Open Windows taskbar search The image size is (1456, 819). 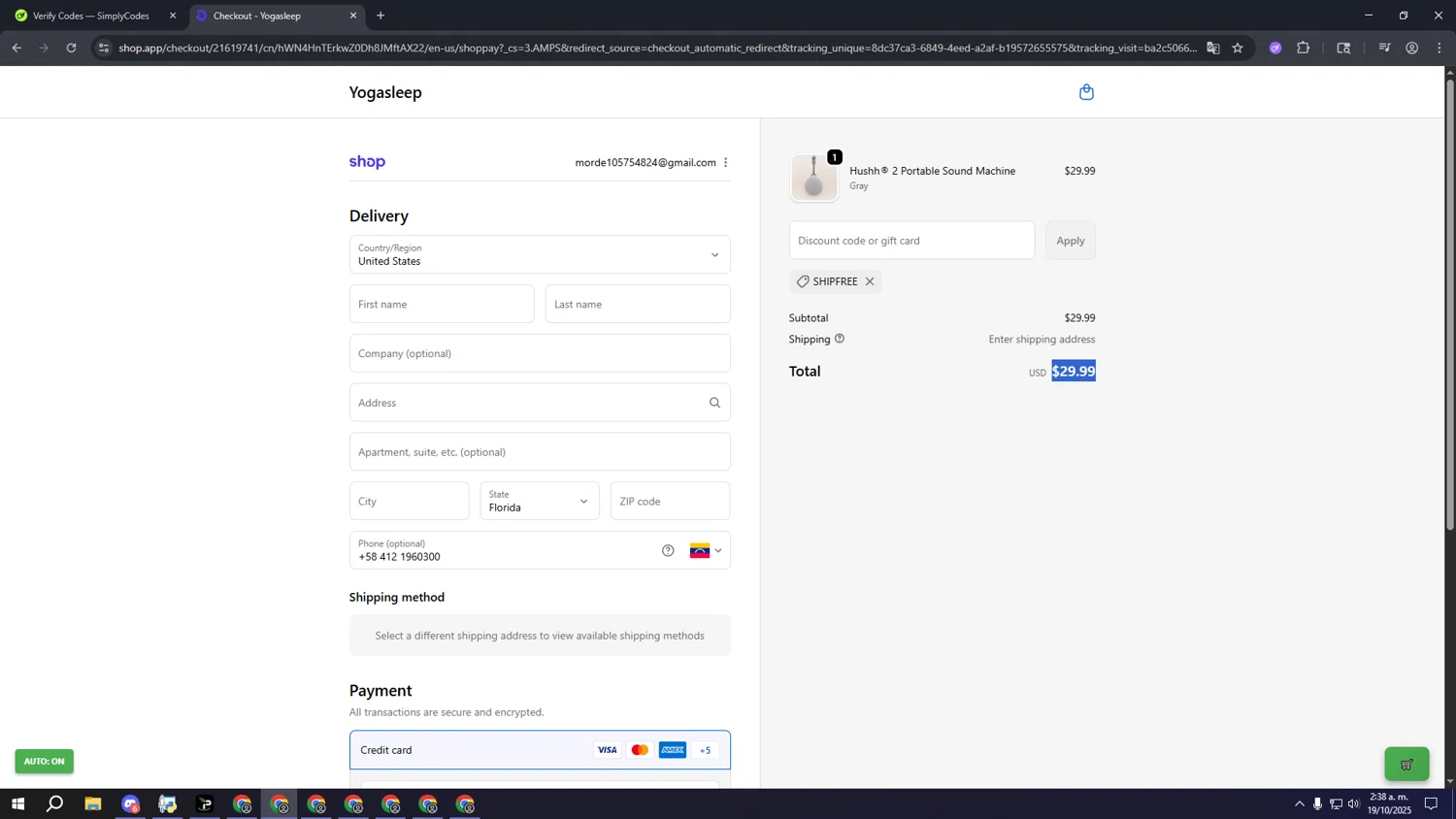point(55,803)
